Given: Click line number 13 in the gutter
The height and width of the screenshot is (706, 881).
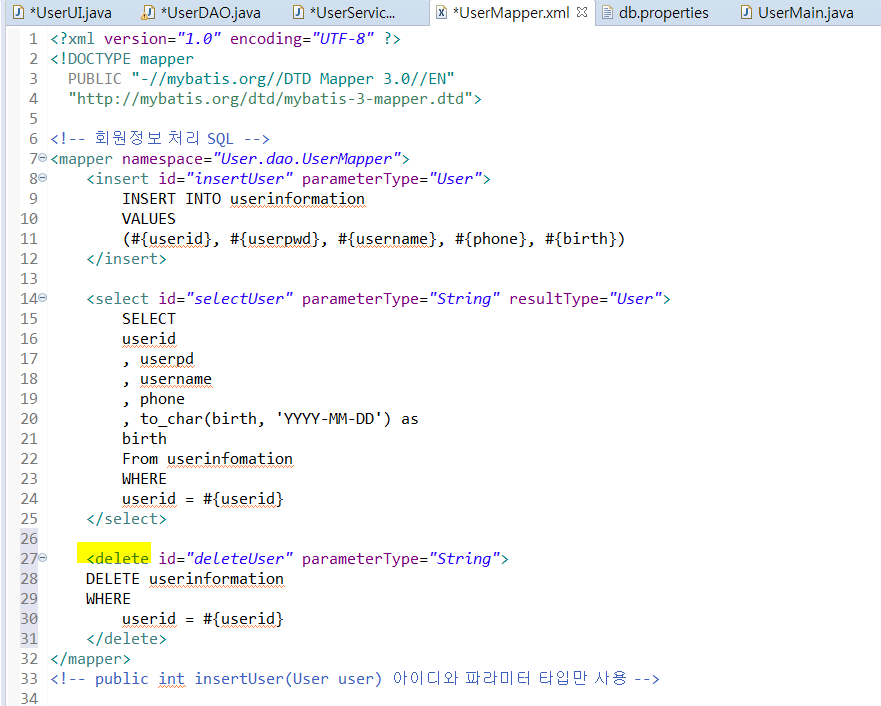Looking at the screenshot, I should pyautogui.click(x=29, y=279).
